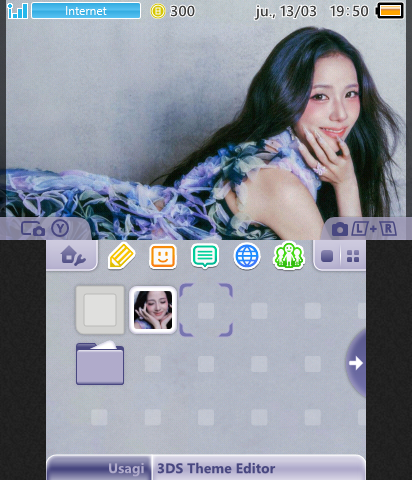Click the date ju., 13/03
The height and width of the screenshot is (480, 412).
(x=286, y=12)
